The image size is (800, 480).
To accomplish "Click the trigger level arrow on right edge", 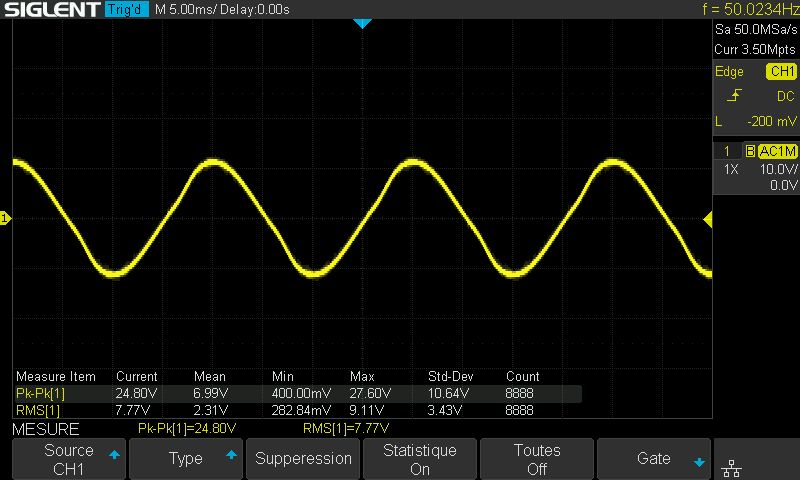I will click(708, 220).
